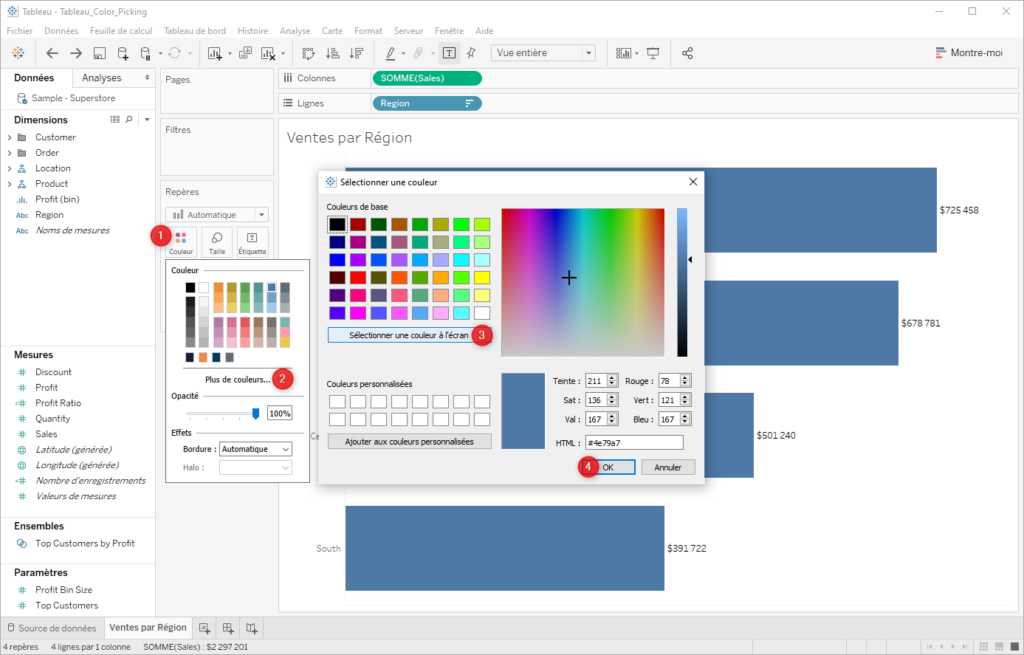Open the Format menu
The height and width of the screenshot is (655, 1024).
point(368,31)
